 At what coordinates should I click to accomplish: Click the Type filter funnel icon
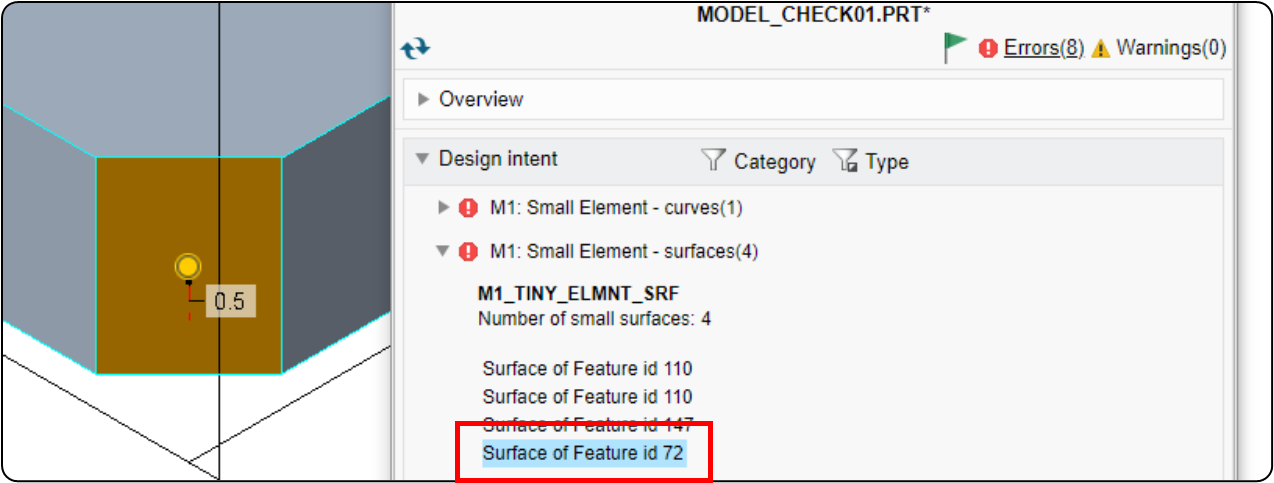845,161
